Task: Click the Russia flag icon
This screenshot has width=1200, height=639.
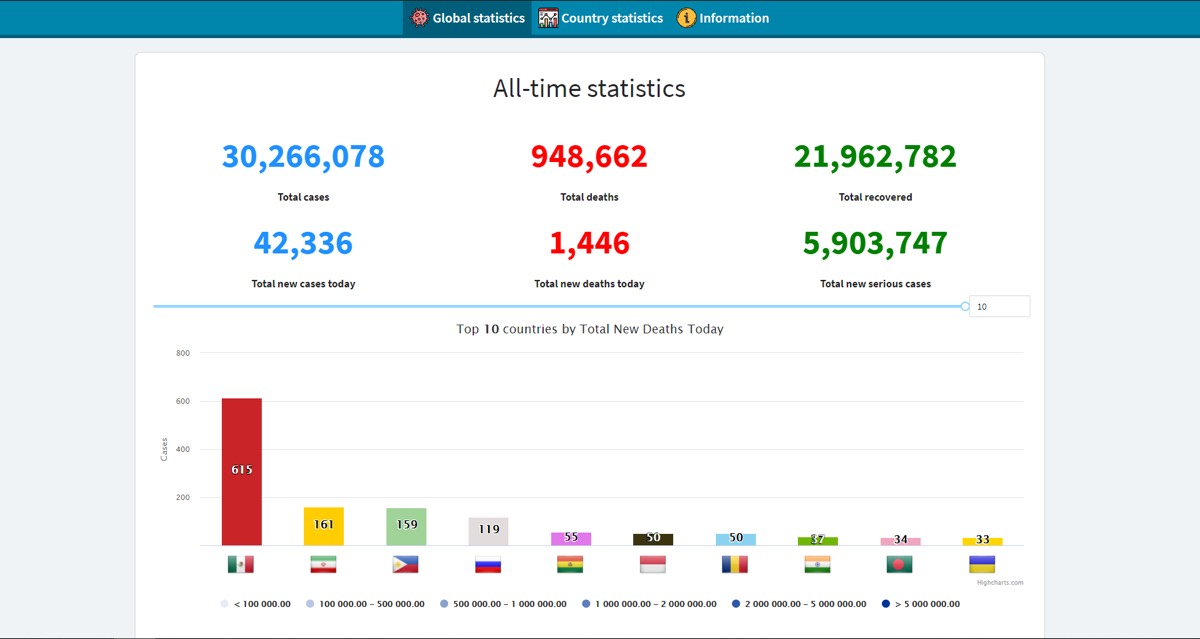Action: 488,564
